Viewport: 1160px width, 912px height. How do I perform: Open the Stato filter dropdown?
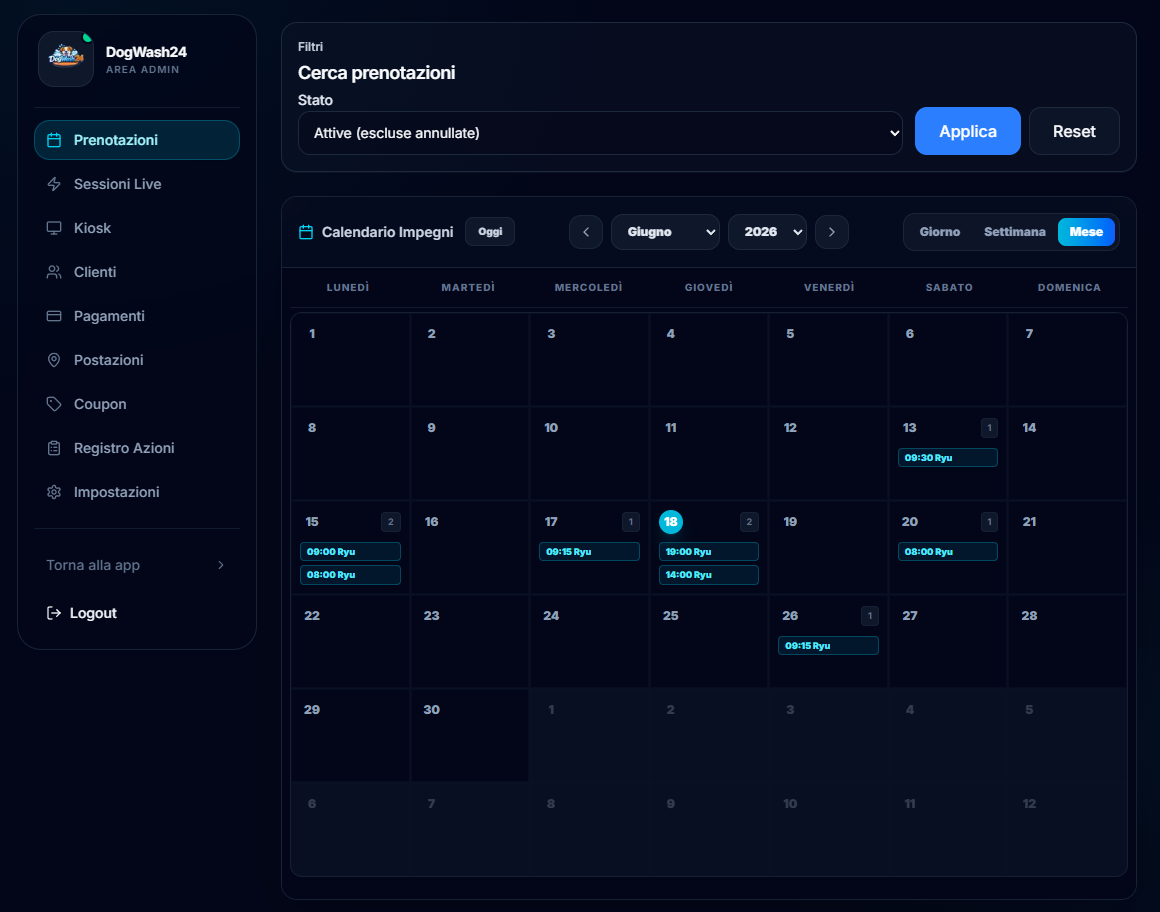point(600,133)
